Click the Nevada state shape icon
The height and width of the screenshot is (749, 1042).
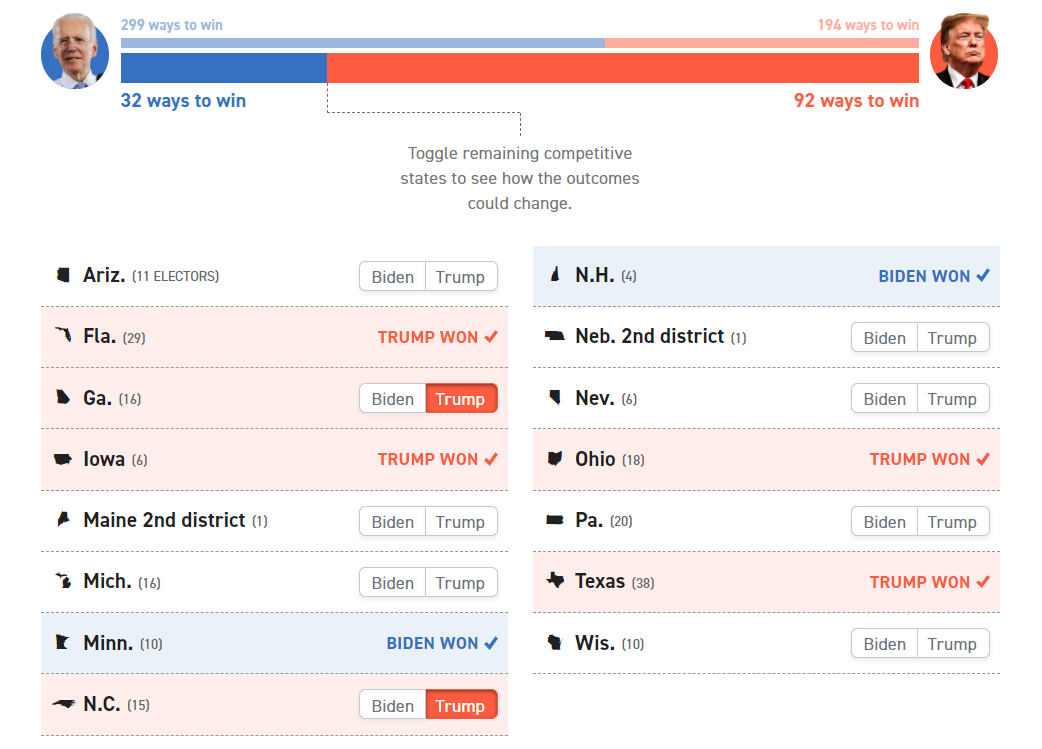[555, 397]
